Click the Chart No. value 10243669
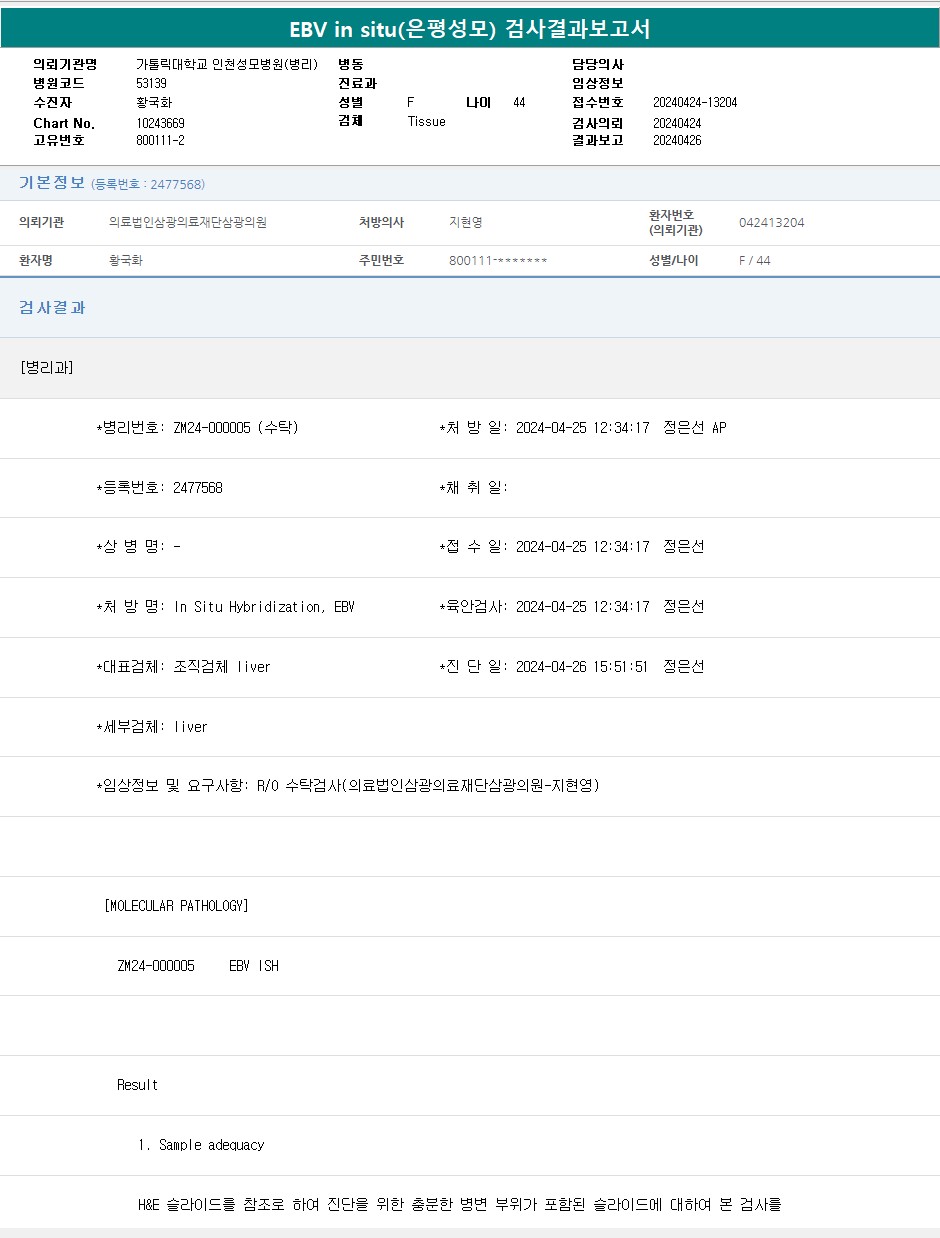The width and height of the screenshot is (940, 1238). [160, 123]
